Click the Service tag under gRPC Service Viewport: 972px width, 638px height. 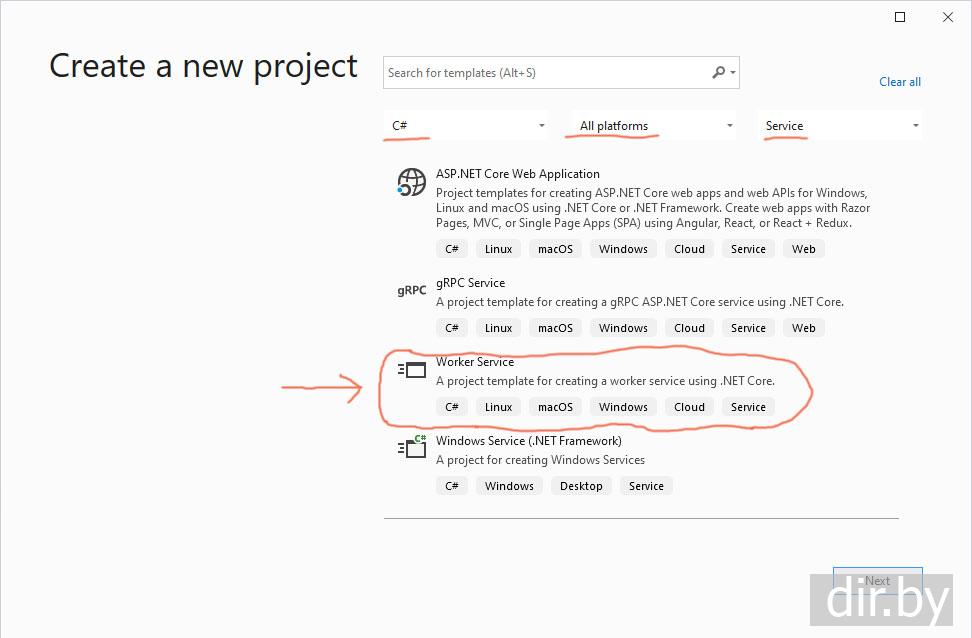[748, 328]
